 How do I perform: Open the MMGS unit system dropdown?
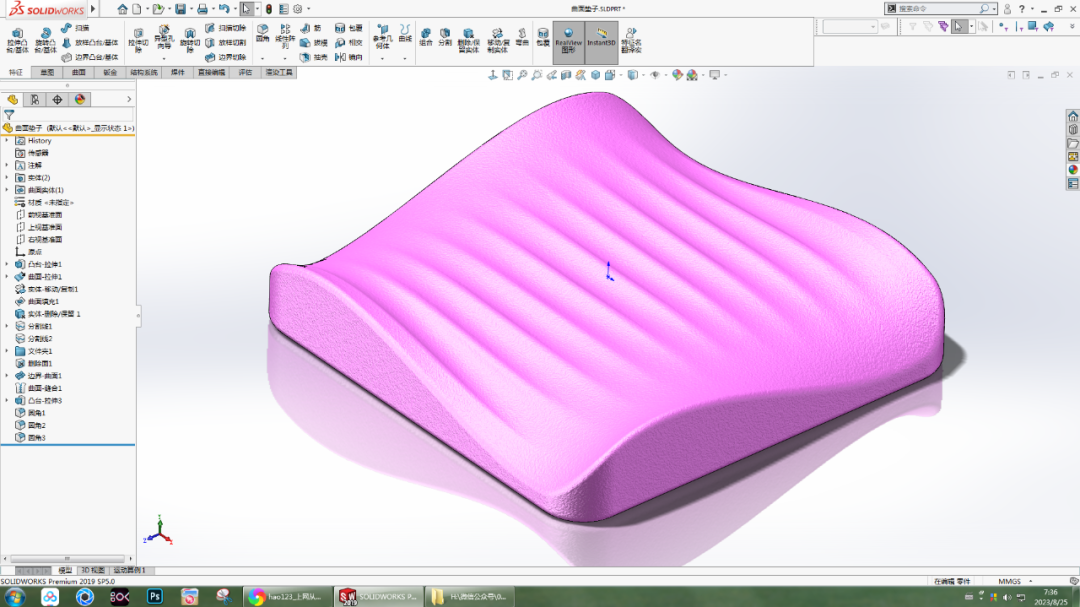tap(1010, 581)
